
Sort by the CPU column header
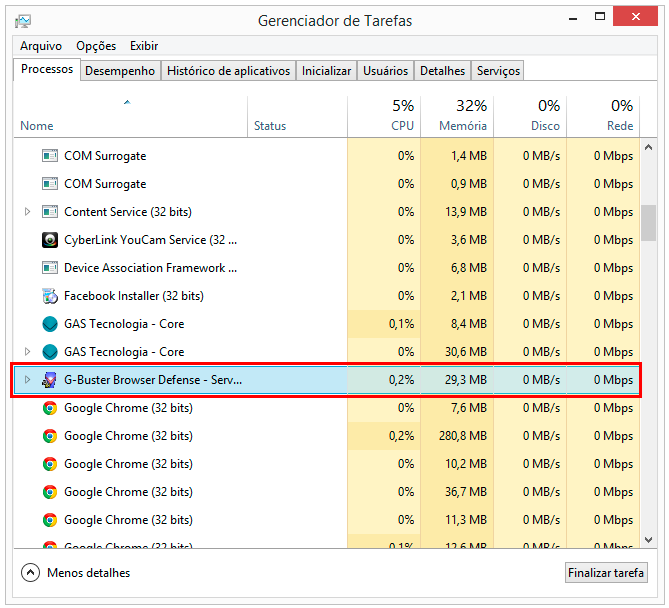[384, 116]
